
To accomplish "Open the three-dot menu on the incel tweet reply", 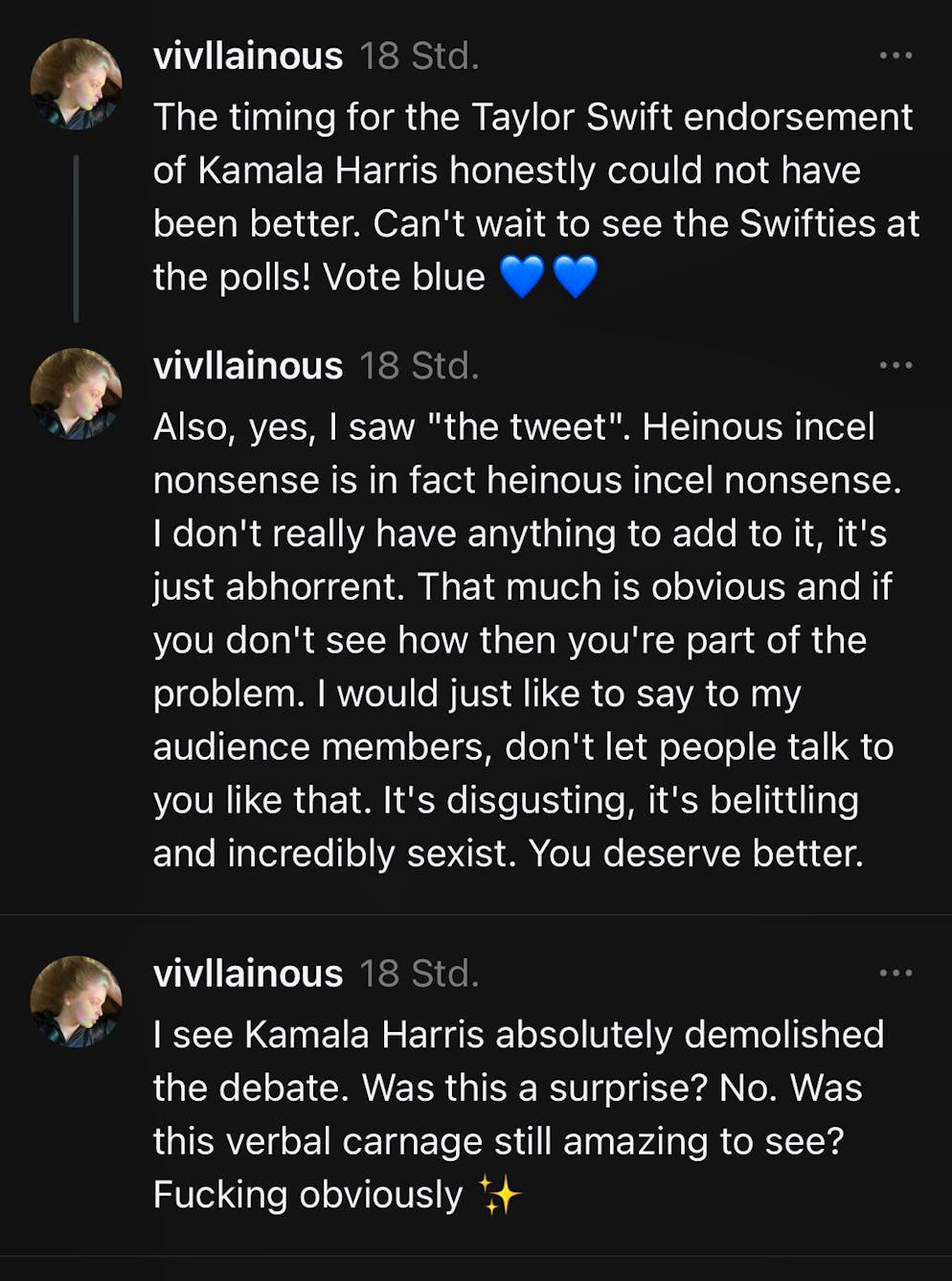I will pyautogui.click(x=895, y=365).
